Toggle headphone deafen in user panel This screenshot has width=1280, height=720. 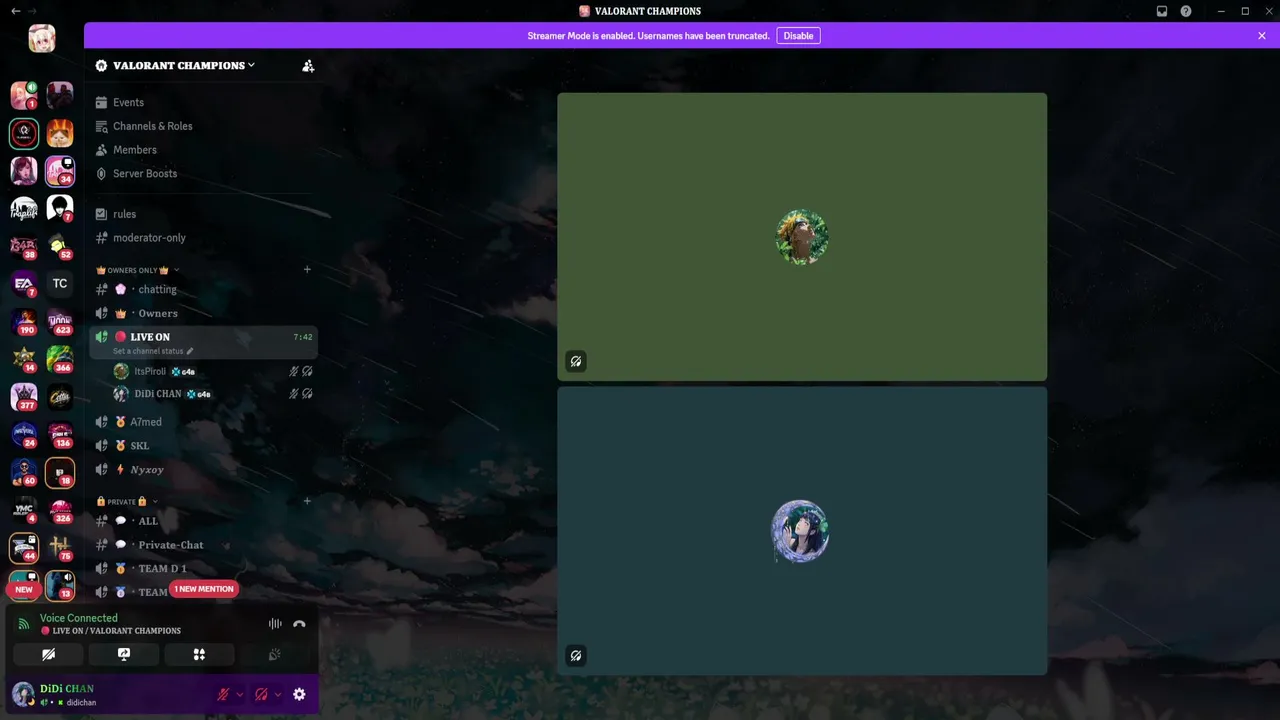[x=261, y=694]
